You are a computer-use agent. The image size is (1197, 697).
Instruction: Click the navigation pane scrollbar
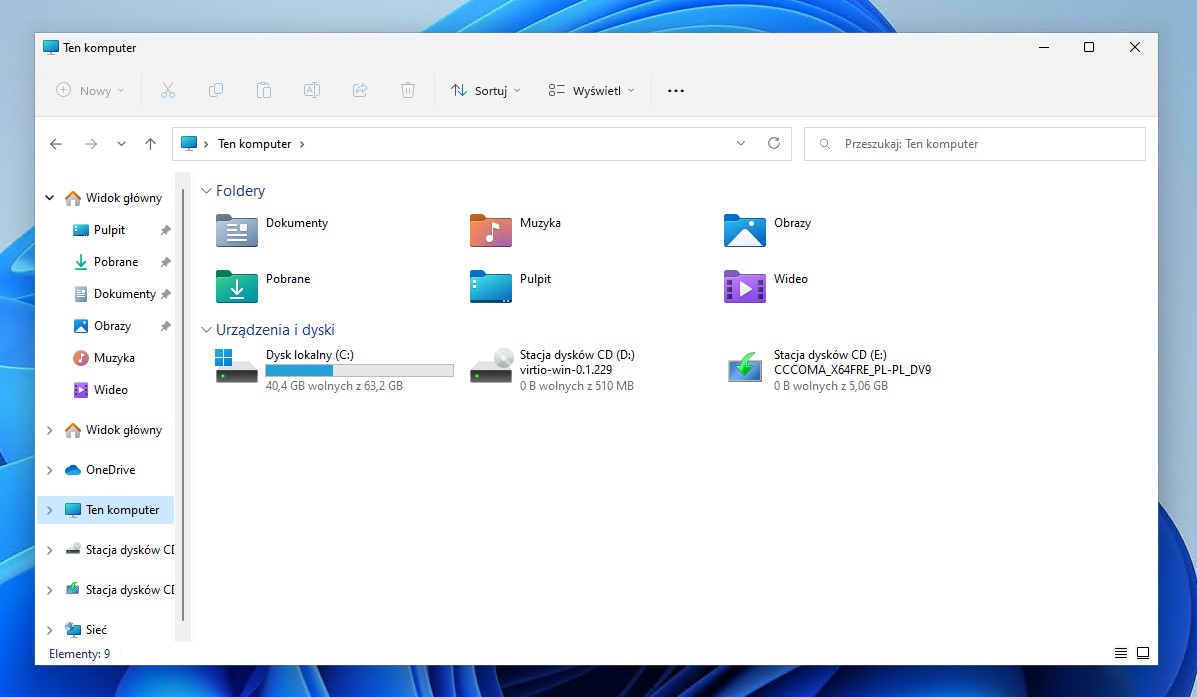183,400
